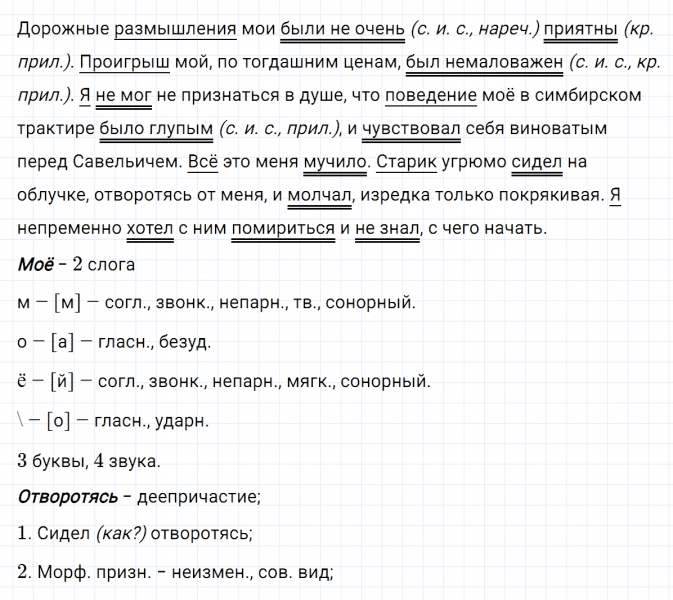Click the bold heading "Моё"

click(37, 264)
